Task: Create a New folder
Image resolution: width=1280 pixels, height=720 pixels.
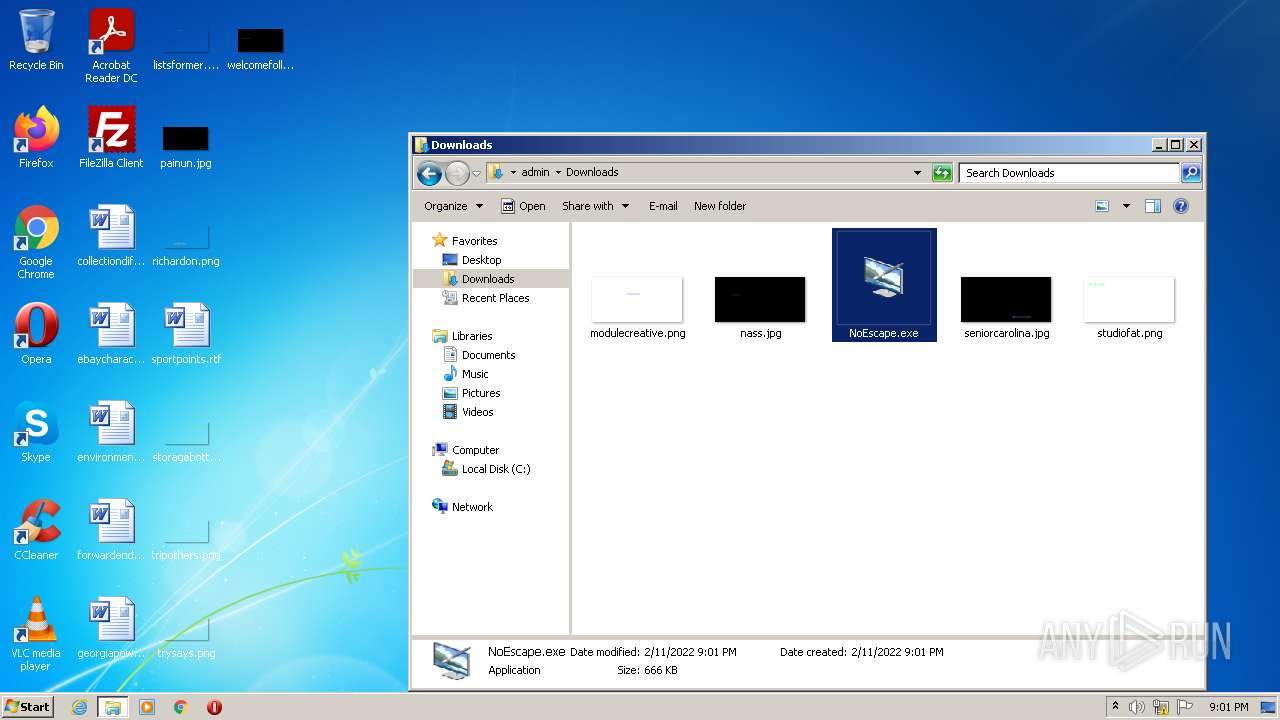Action: (x=720, y=206)
